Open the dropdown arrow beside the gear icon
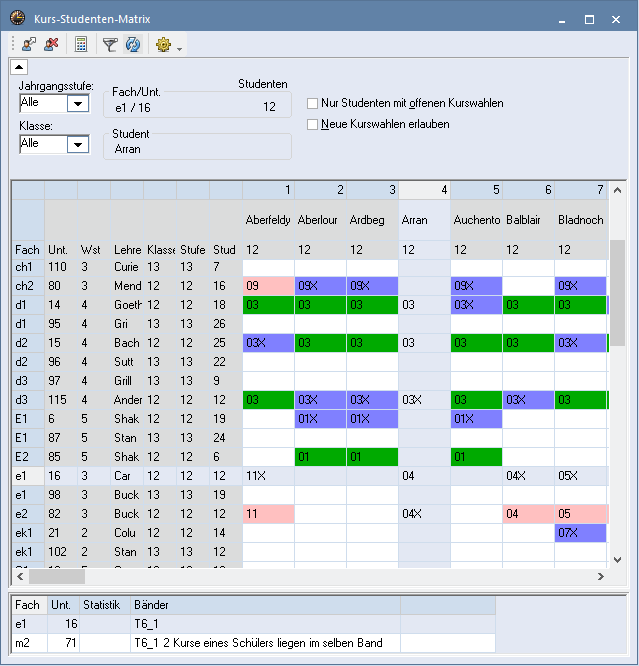This screenshot has width=639, height=666. 180,49
